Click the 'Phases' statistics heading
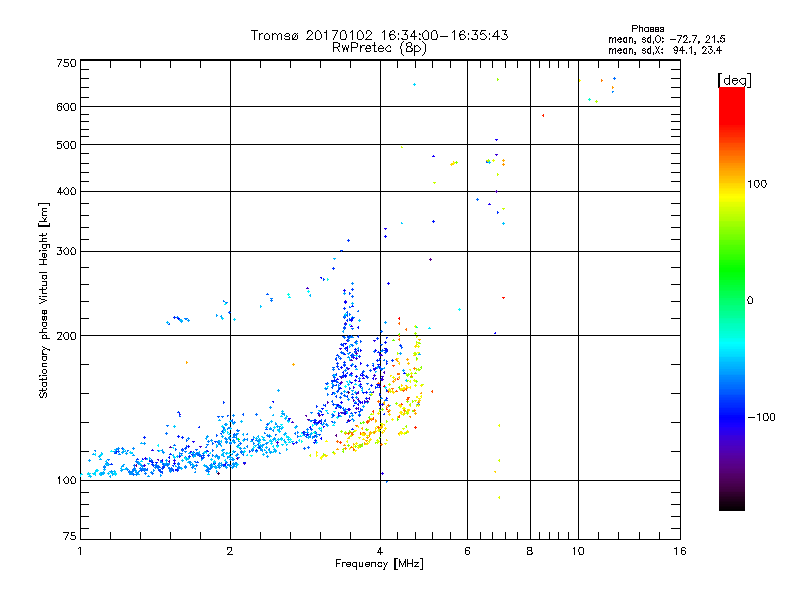 click(x=647, y=29)
